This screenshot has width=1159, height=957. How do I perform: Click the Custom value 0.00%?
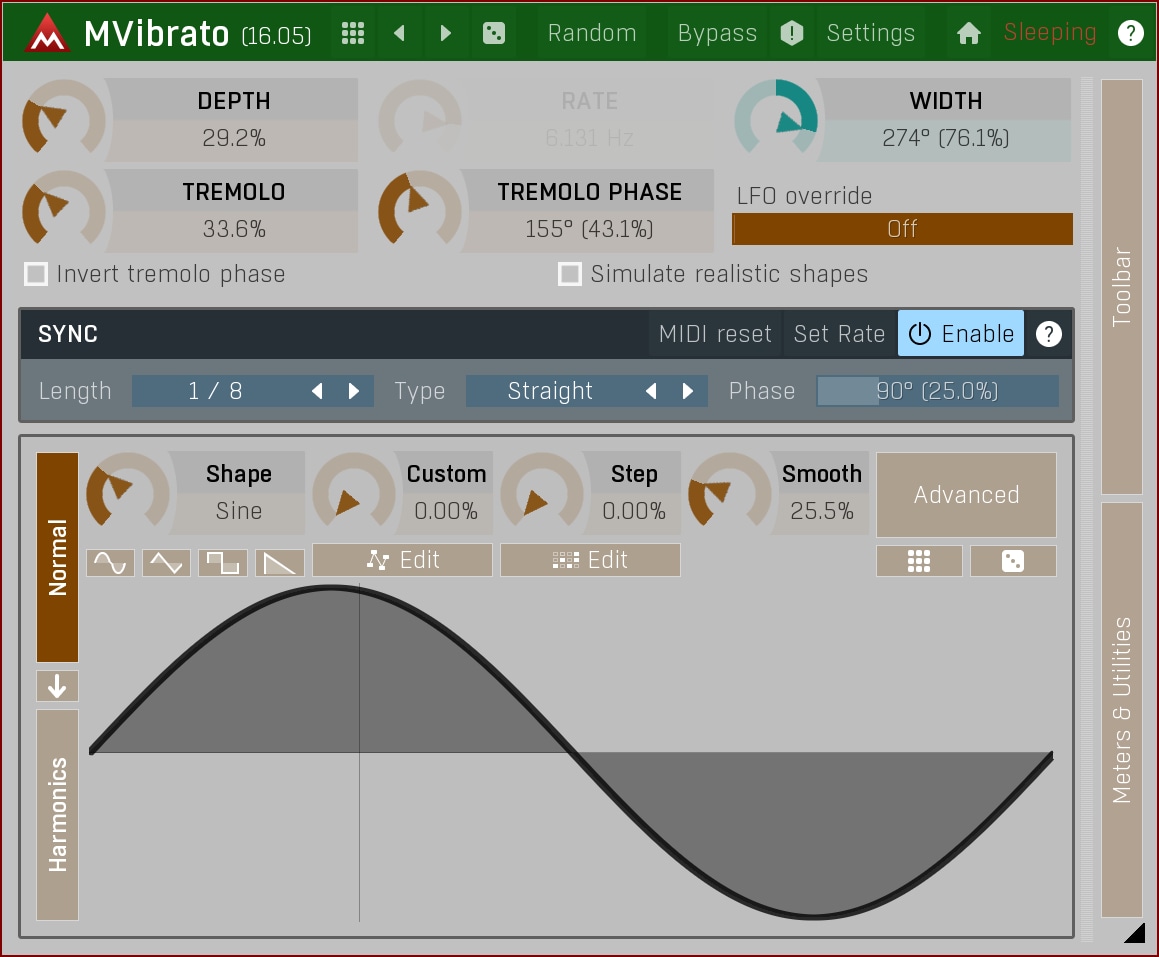(446, 511)
